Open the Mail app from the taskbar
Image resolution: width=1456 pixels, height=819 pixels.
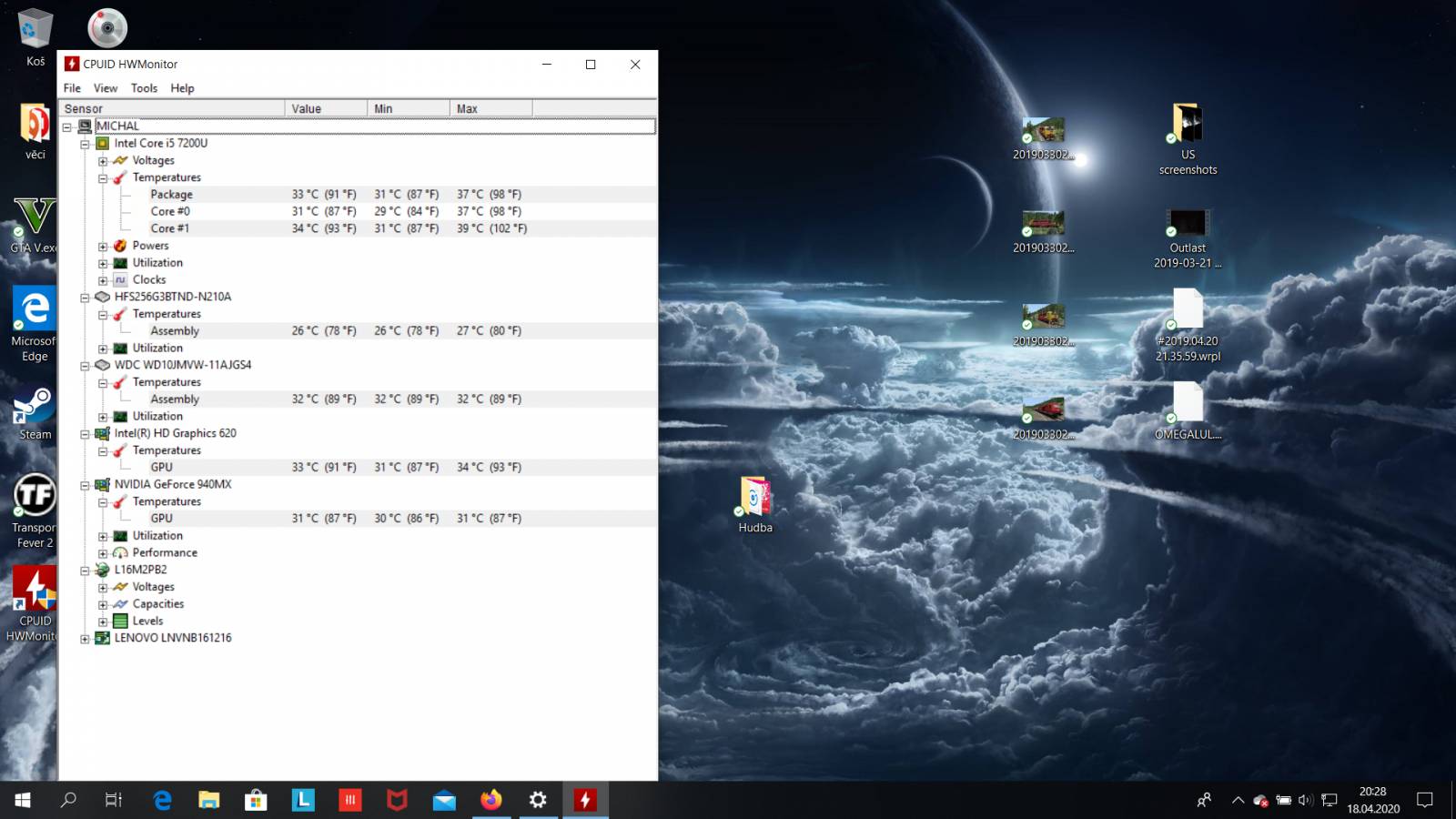444,800
